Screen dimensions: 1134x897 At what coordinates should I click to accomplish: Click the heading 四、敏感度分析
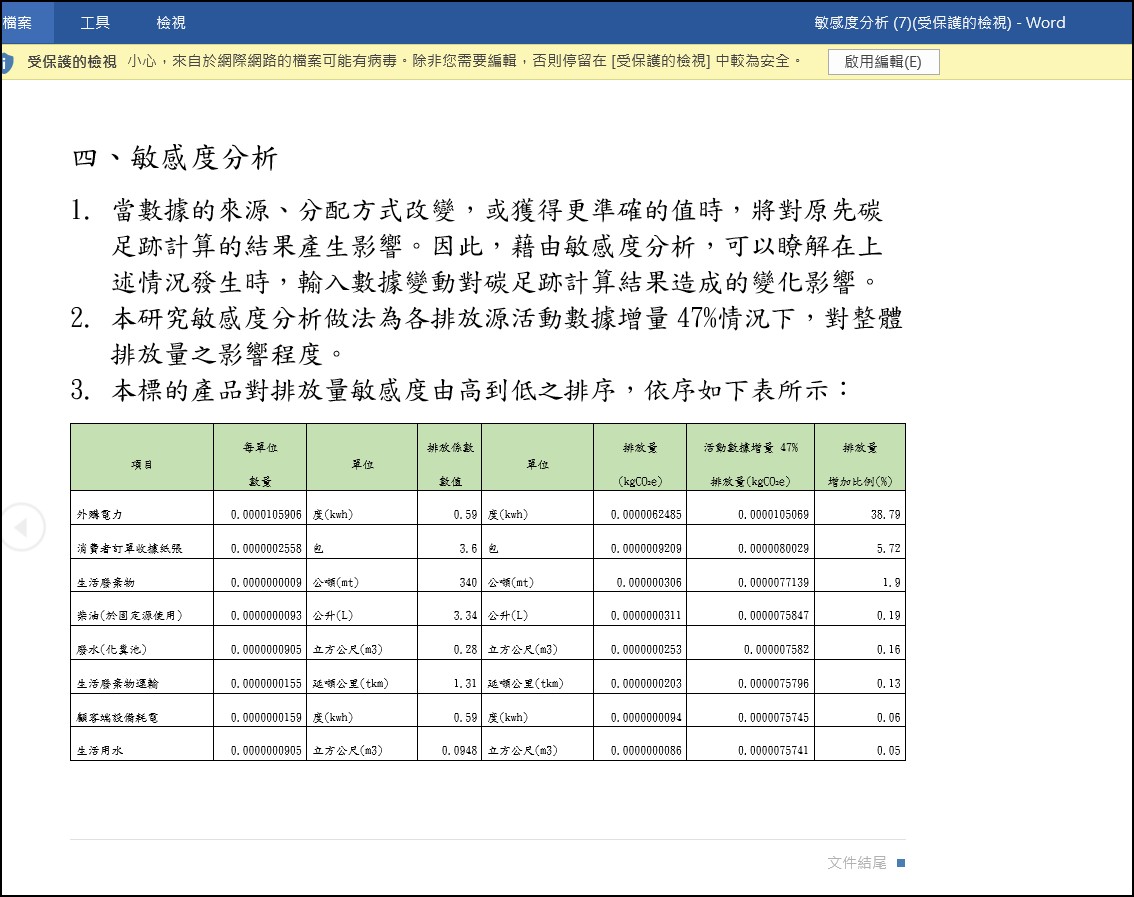pos(175,158)
